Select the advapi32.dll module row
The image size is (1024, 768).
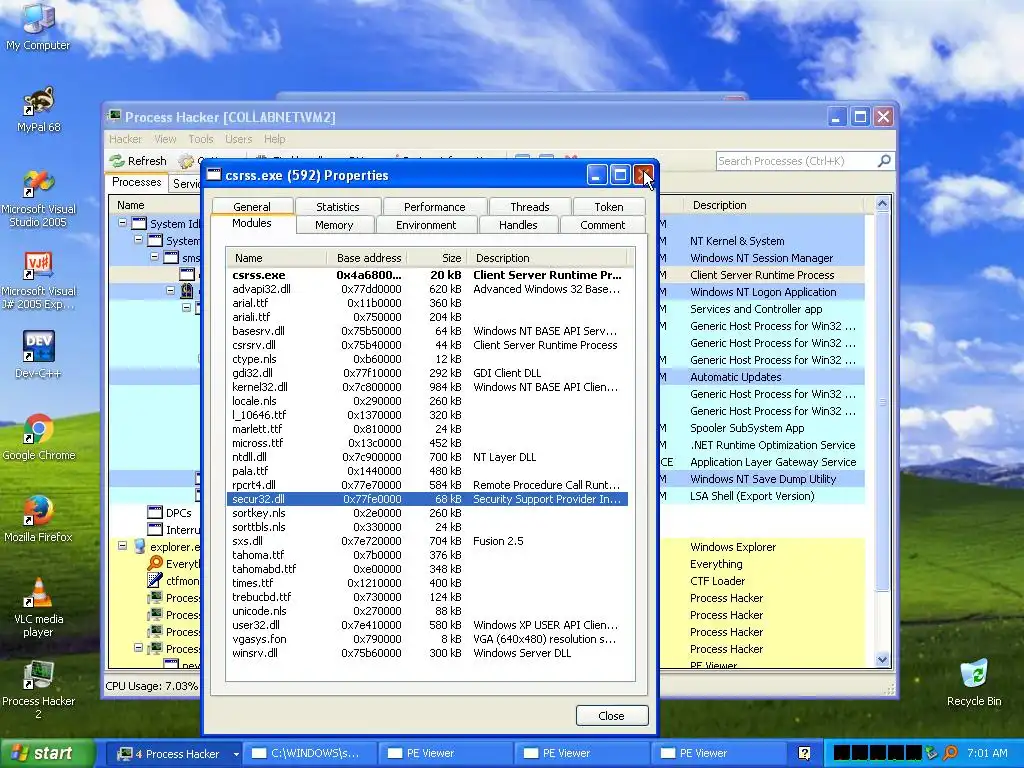click(x=427, y=289)
